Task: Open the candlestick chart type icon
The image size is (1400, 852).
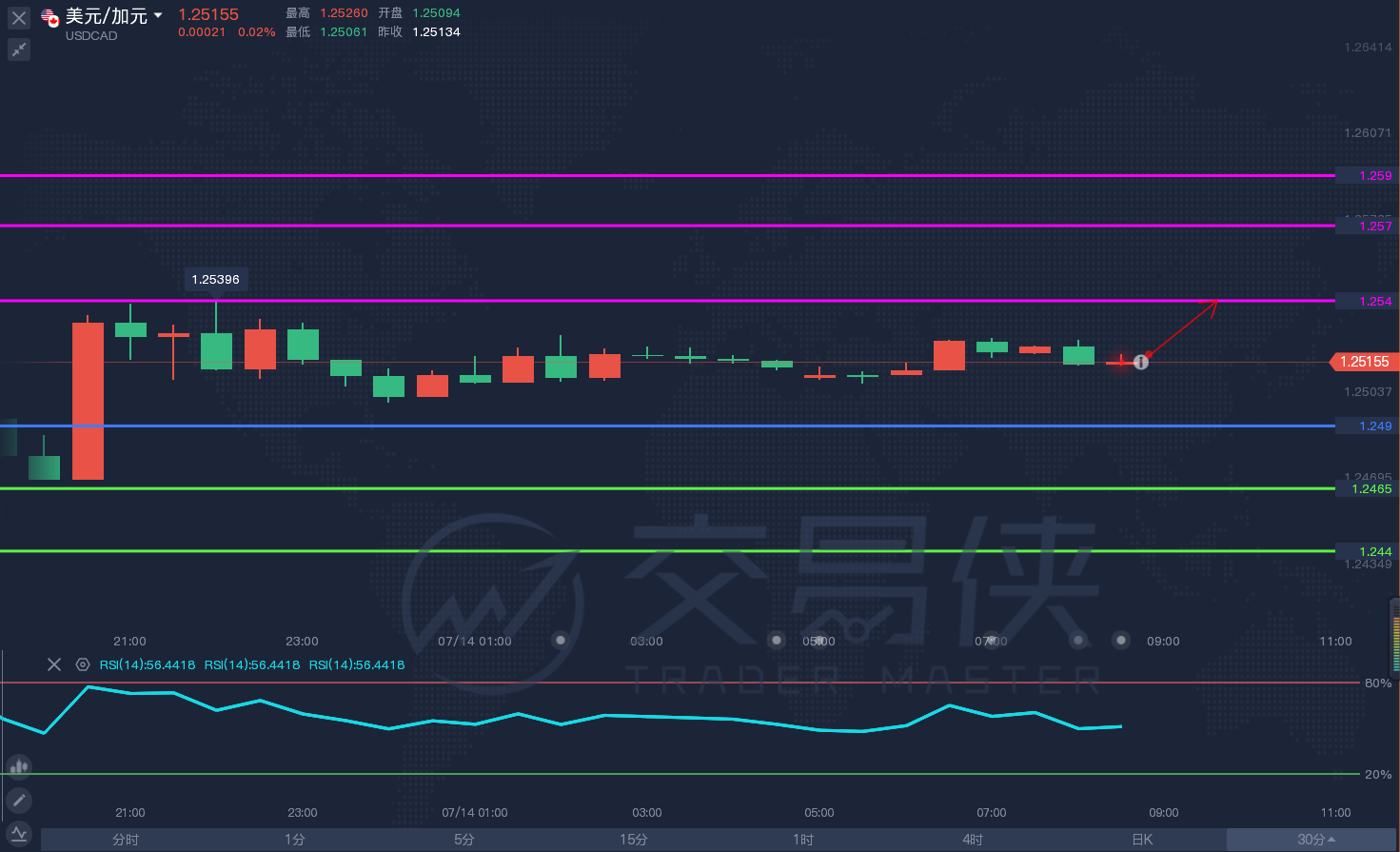Action: pyautogui.click(x=19, y=766)
